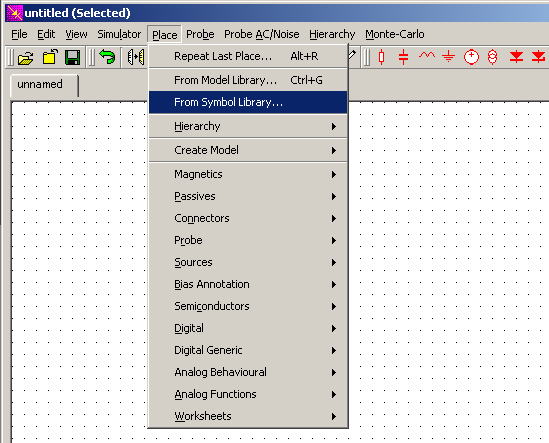Place a resistor using the toolbar icon
549x443 pixels.
point(382,57)
